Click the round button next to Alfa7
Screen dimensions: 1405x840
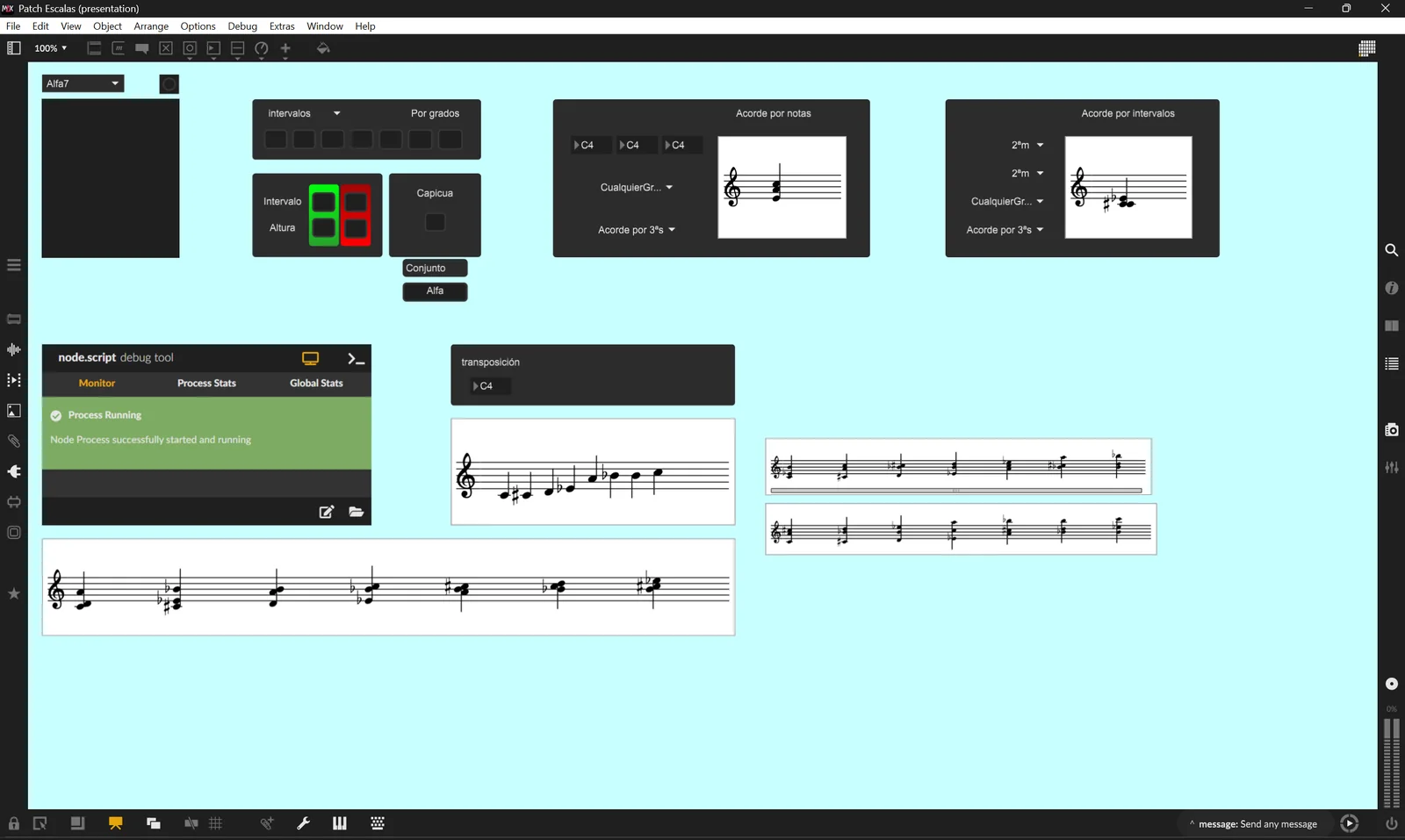(x=169, y=84)
